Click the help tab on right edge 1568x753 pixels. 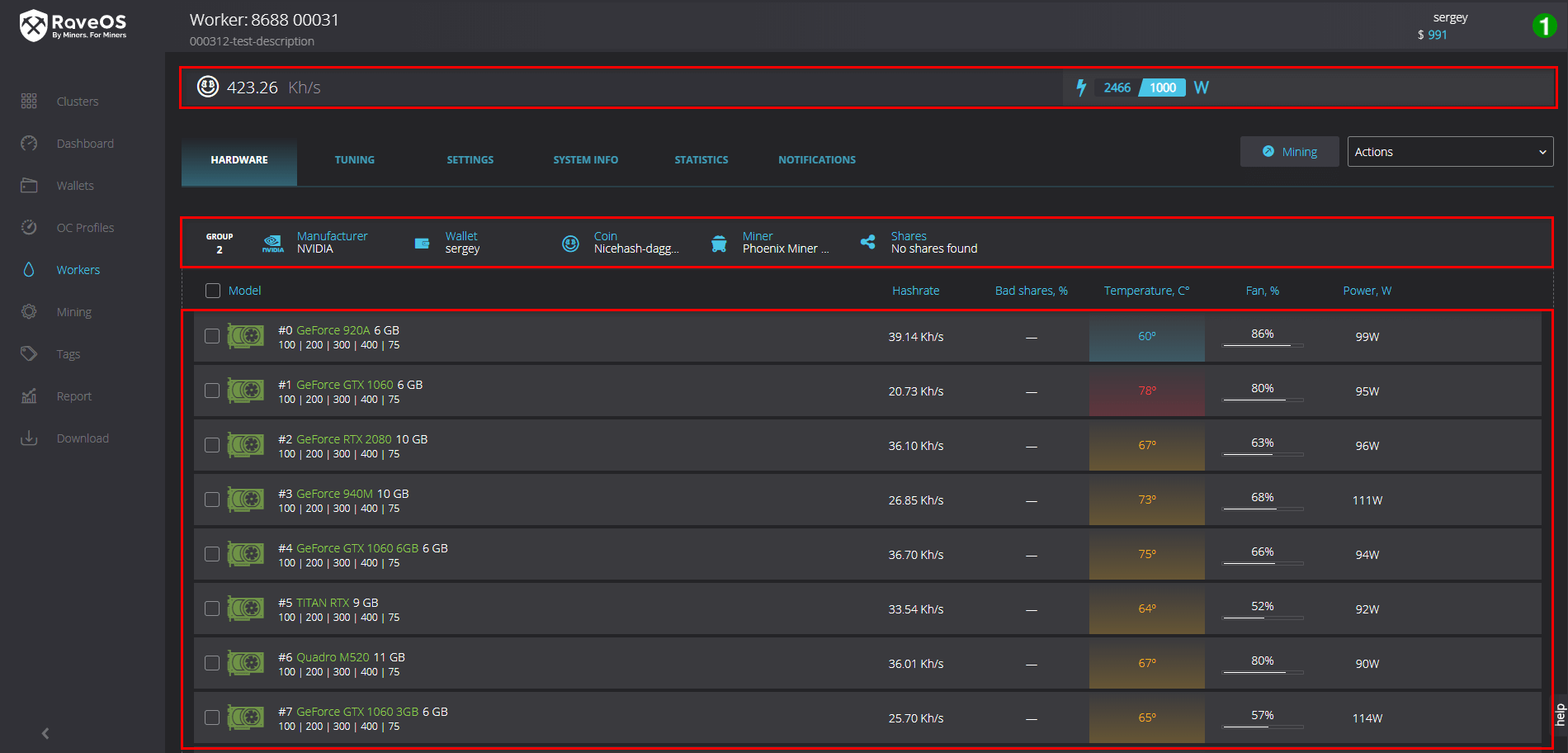(x=1560, y=715)
